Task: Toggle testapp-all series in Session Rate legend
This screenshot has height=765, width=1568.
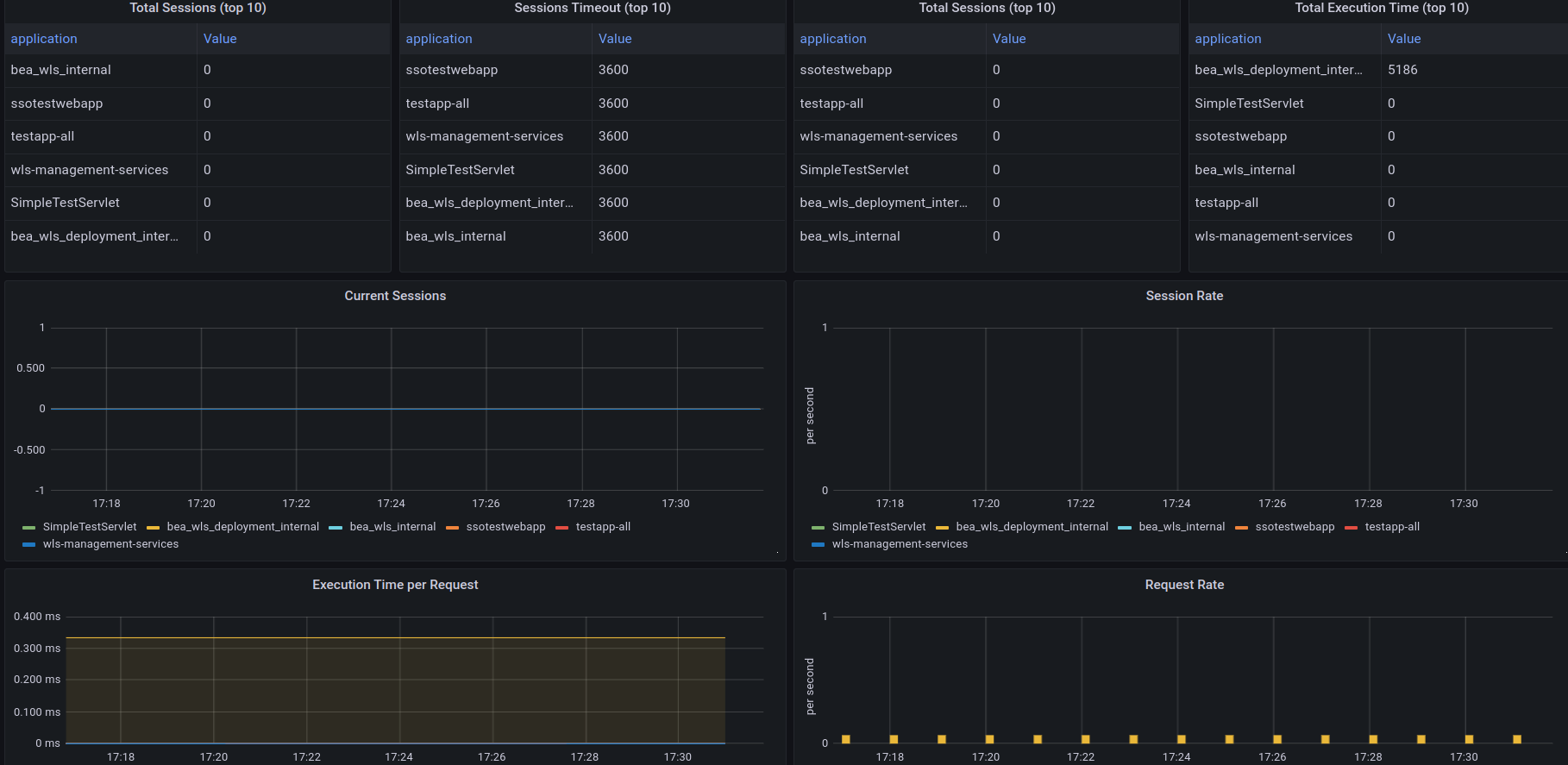Action: pos(1392,527)
